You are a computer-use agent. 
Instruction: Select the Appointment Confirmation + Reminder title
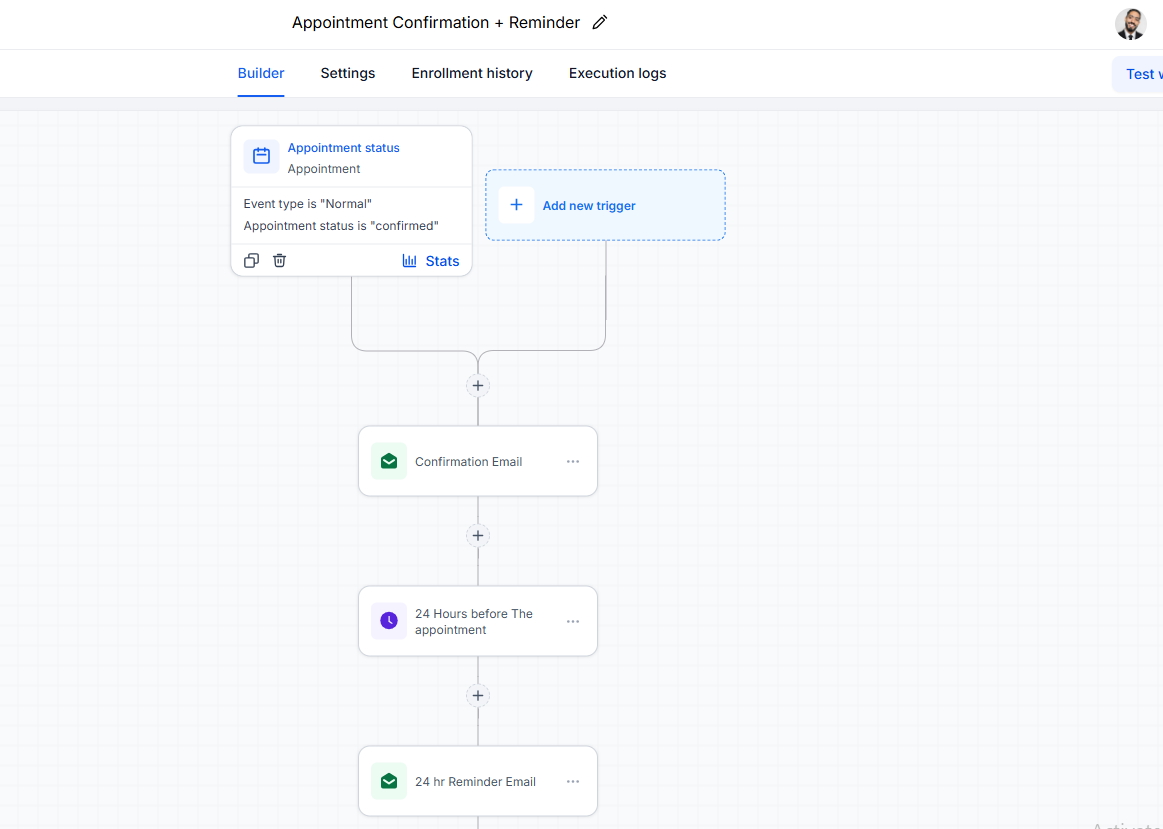coord(435,22)
